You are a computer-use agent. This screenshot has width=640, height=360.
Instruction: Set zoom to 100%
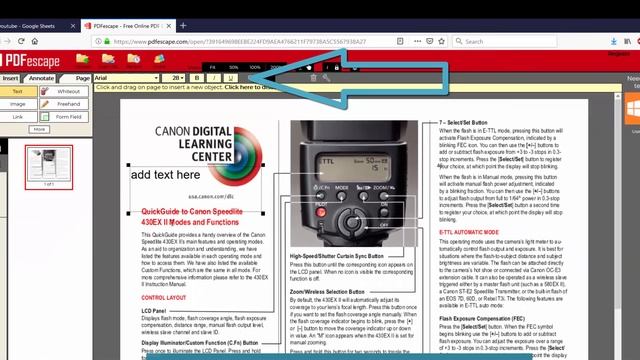[x=255, y=67]
